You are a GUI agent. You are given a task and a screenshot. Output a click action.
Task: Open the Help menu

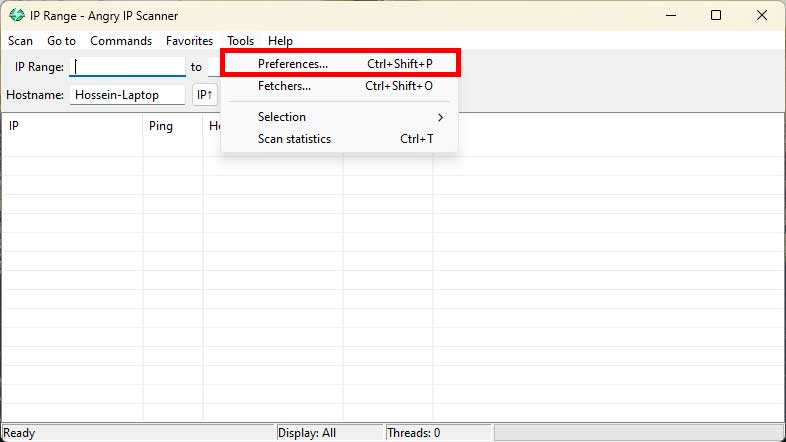280,41
